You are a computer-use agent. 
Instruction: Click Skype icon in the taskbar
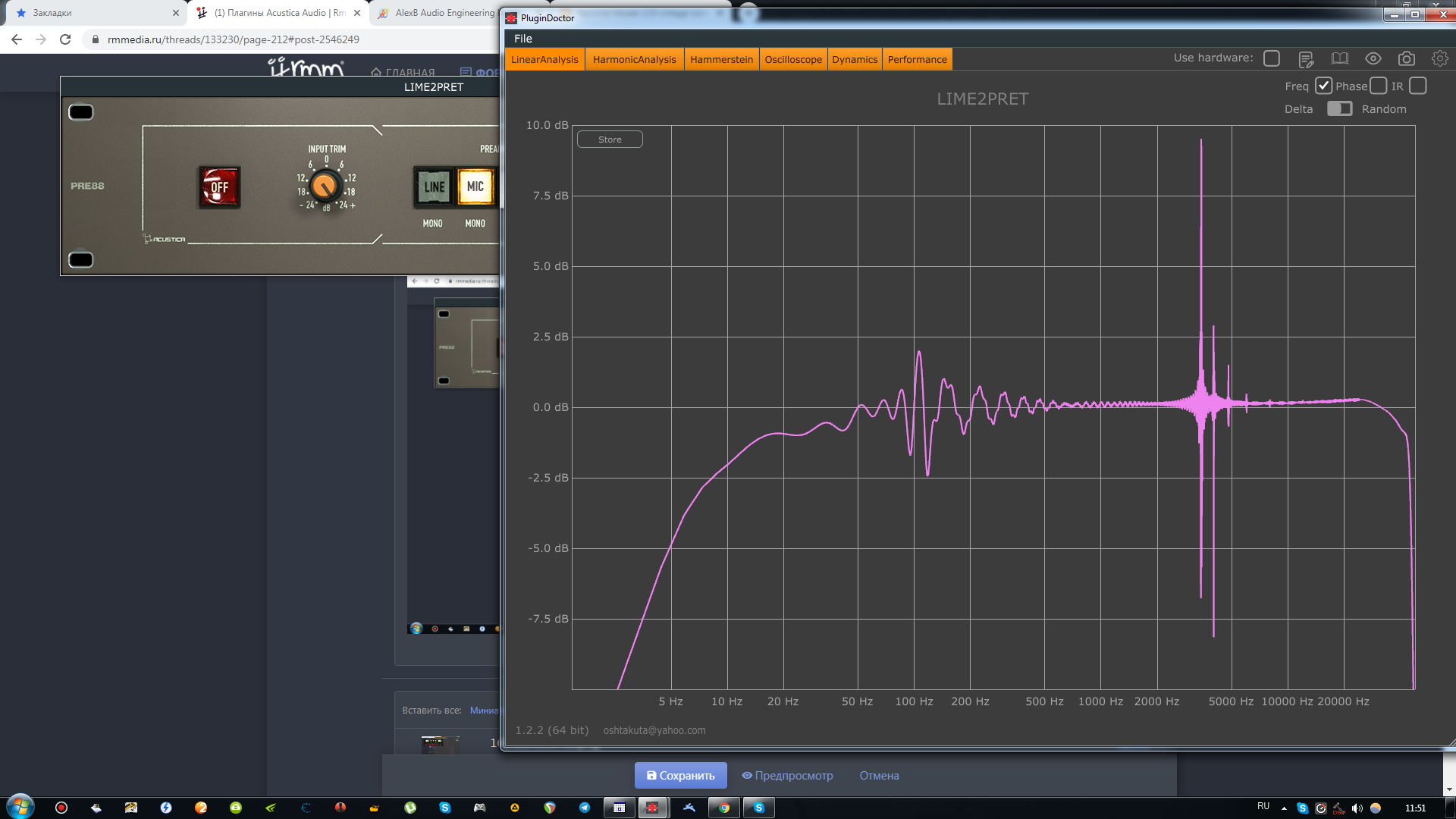758,808
